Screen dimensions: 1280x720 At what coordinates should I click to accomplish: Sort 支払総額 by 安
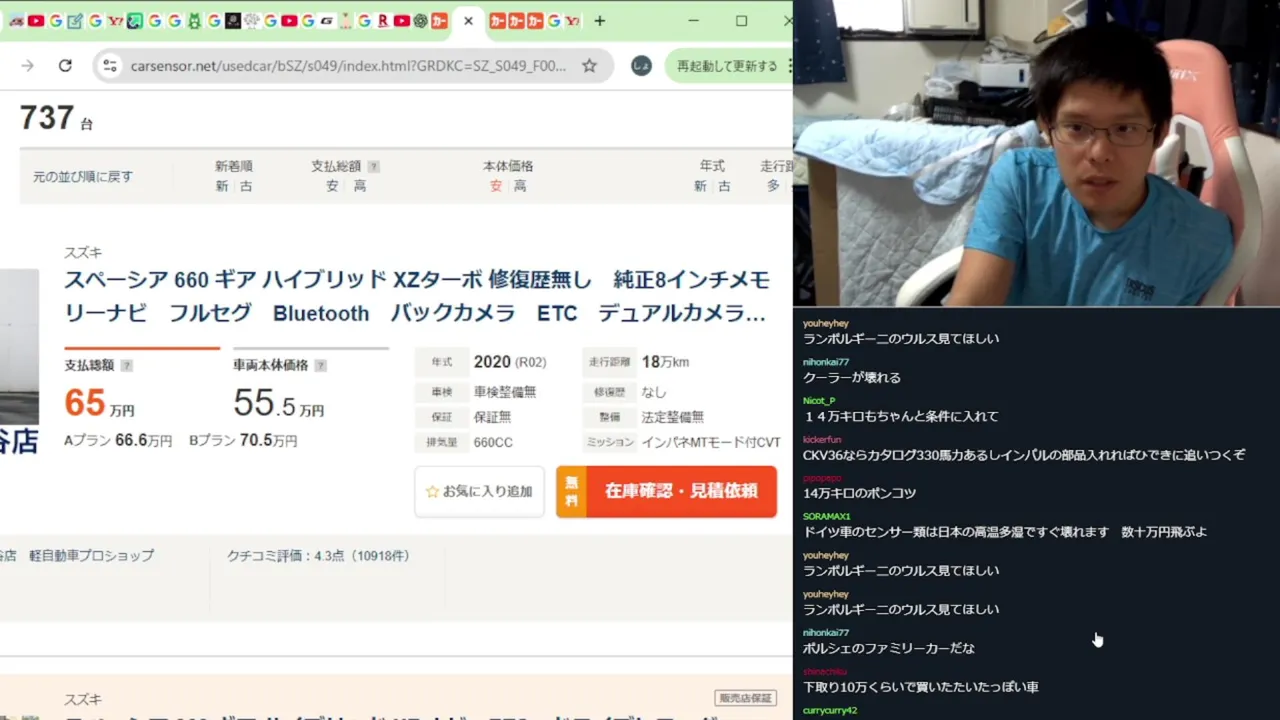[x=332, y=186]
